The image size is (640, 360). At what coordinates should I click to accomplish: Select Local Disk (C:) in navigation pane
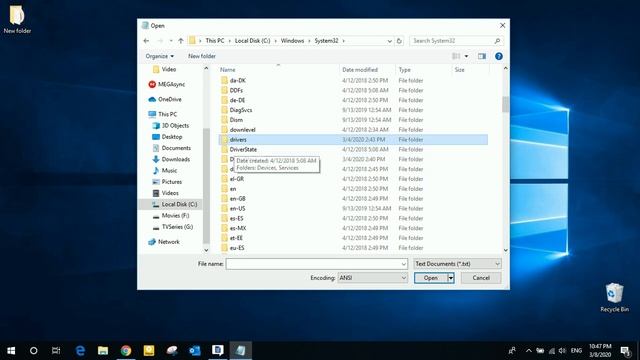click(x=175, y=204)
